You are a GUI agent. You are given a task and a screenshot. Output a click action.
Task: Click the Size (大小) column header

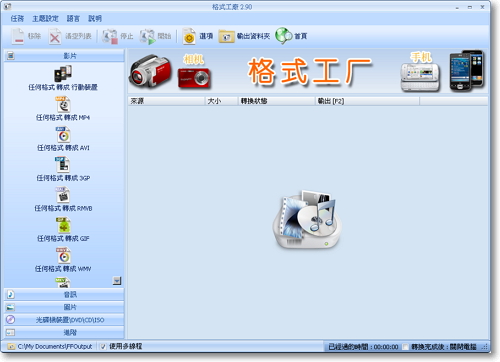[221, 101]
